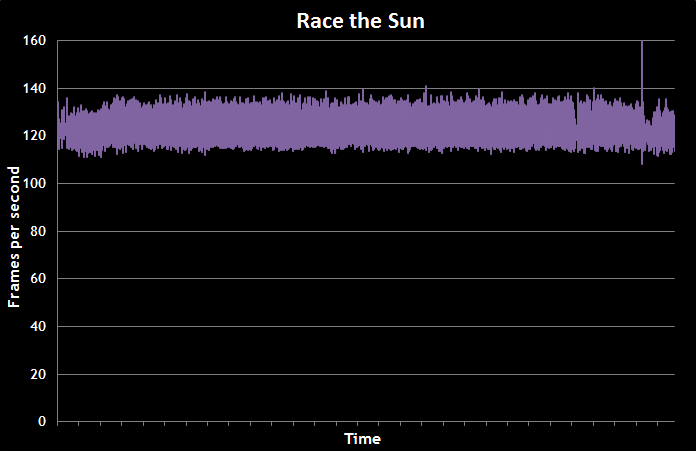Viewport: 696px width, 451px height.
Task: Select the Time axis label
Action: tap(363, 439)
